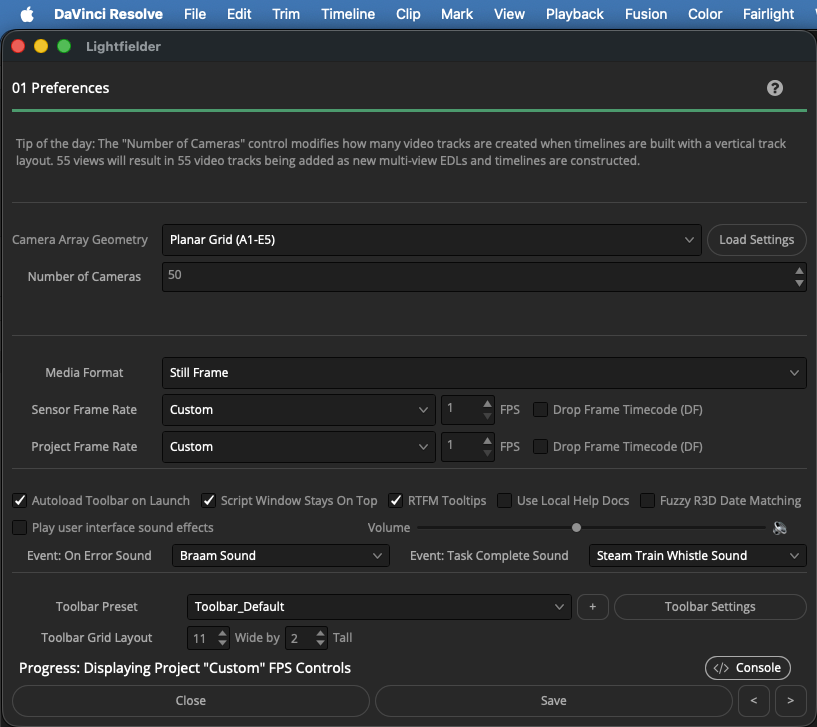Enable Use Local Help Docs checkbox
Viewport: 817px width, 727px height.
[504, 501]
